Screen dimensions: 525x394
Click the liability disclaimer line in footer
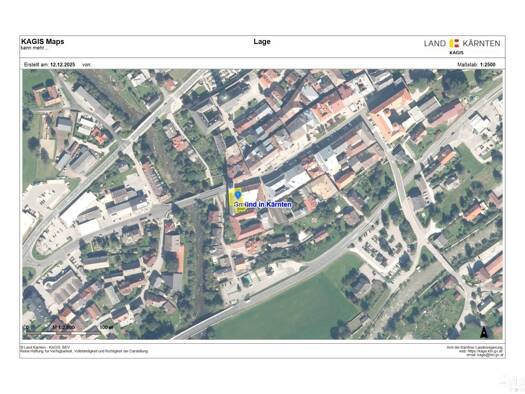tap(84, 351)
